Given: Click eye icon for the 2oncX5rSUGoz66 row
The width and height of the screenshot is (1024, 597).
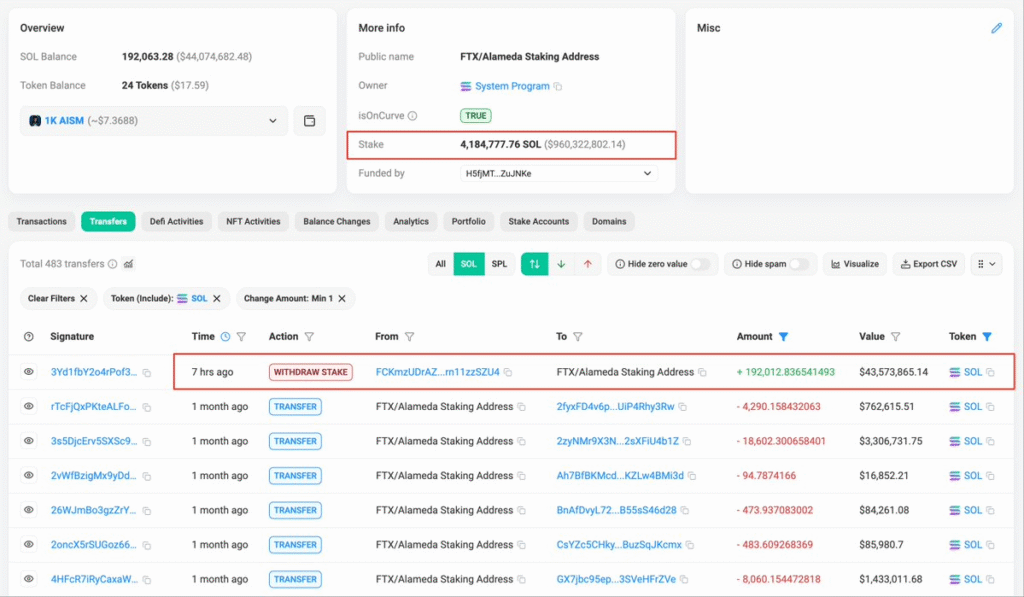Looking at the screenshot, I should tap(29, 545).
